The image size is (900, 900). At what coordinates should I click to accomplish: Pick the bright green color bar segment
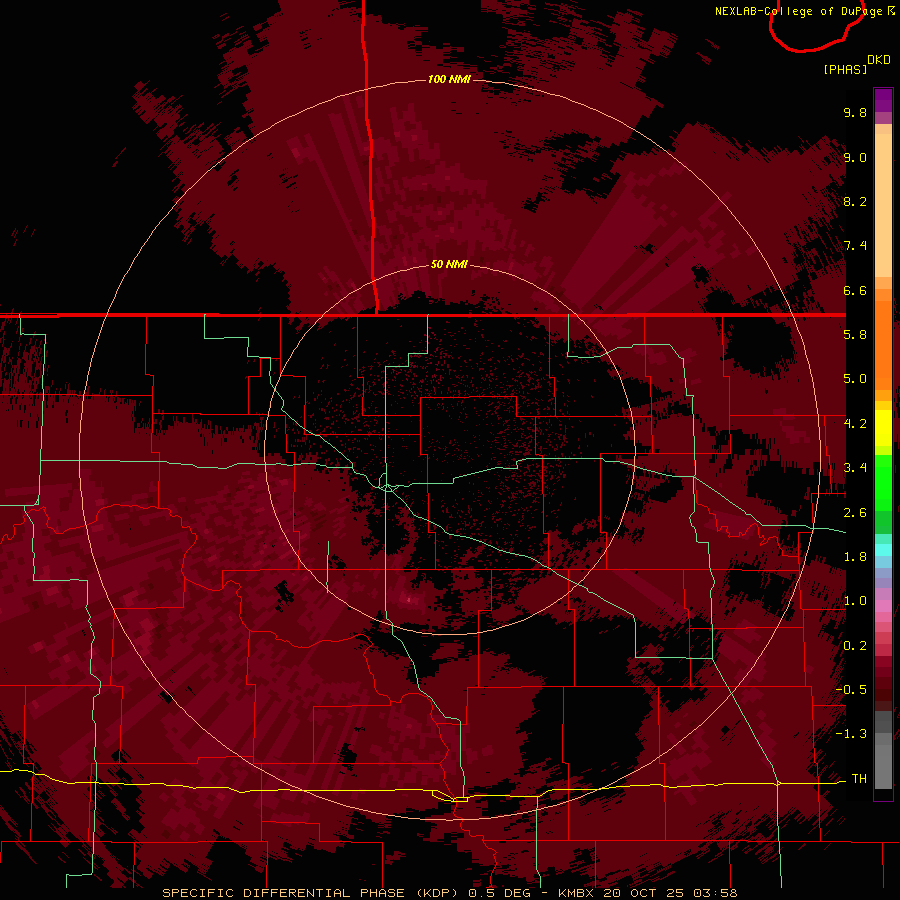point(883,483)
